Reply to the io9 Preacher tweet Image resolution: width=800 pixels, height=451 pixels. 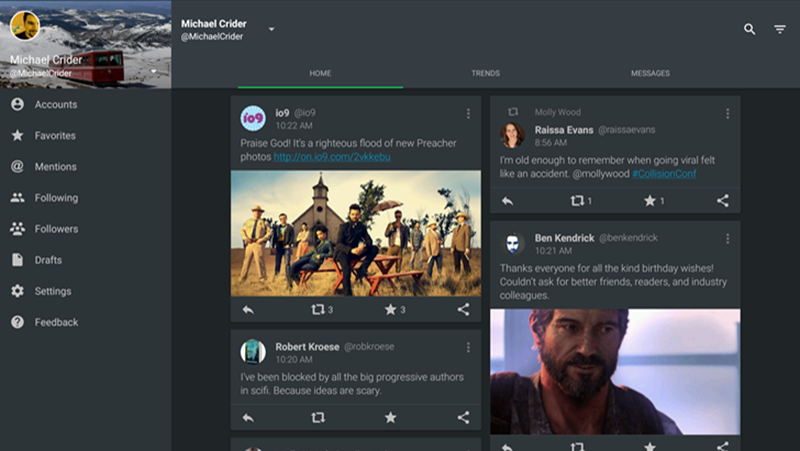coord(248,310)
